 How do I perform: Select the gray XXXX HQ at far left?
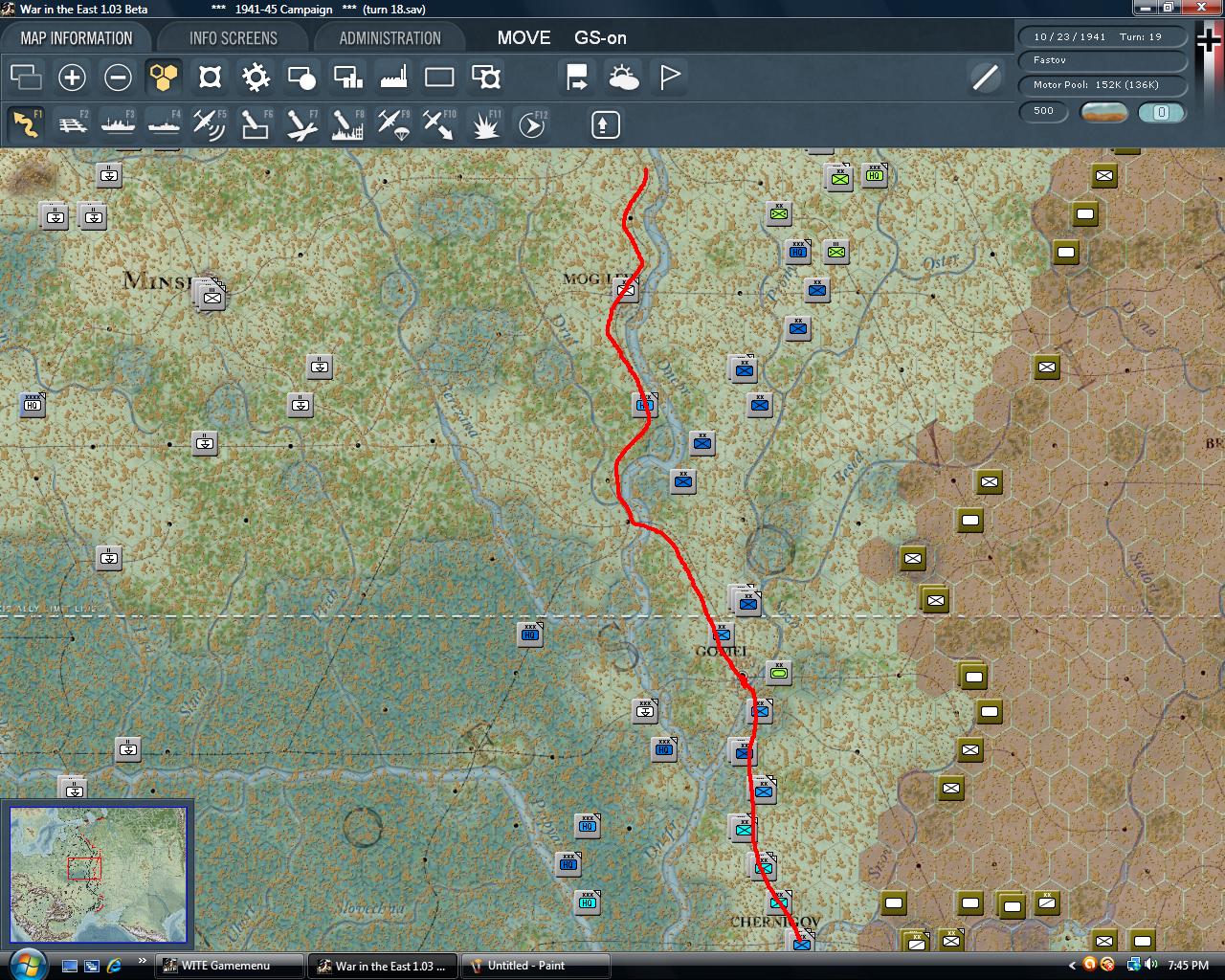tap(33, 405)
